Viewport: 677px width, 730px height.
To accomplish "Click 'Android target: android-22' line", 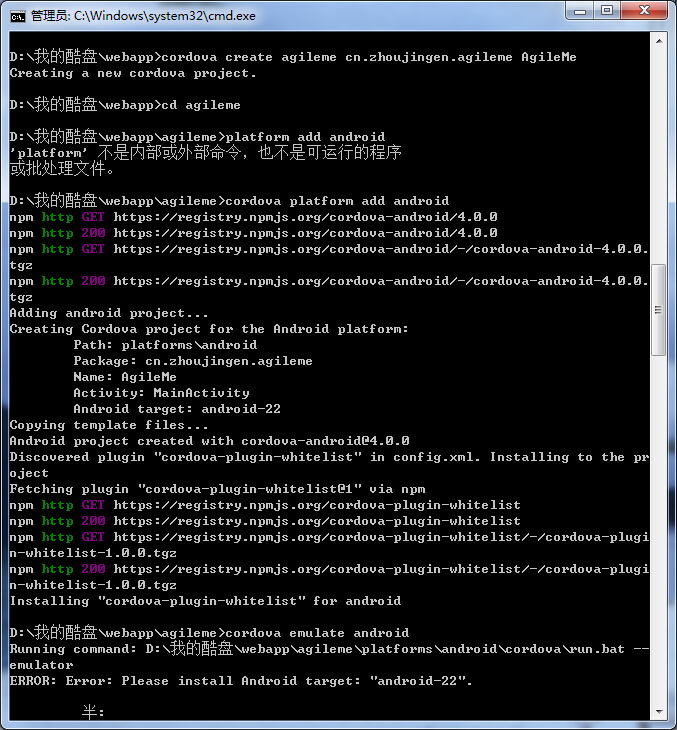I will pyautogui.click(x=177, y=409).
